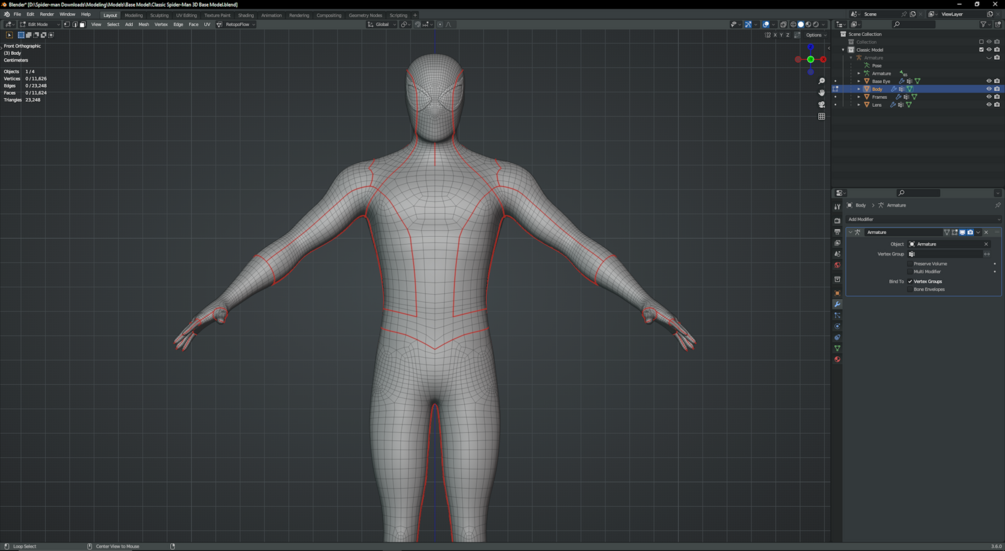Remove the Armature modifier with X button

click(x=986, y=232)
